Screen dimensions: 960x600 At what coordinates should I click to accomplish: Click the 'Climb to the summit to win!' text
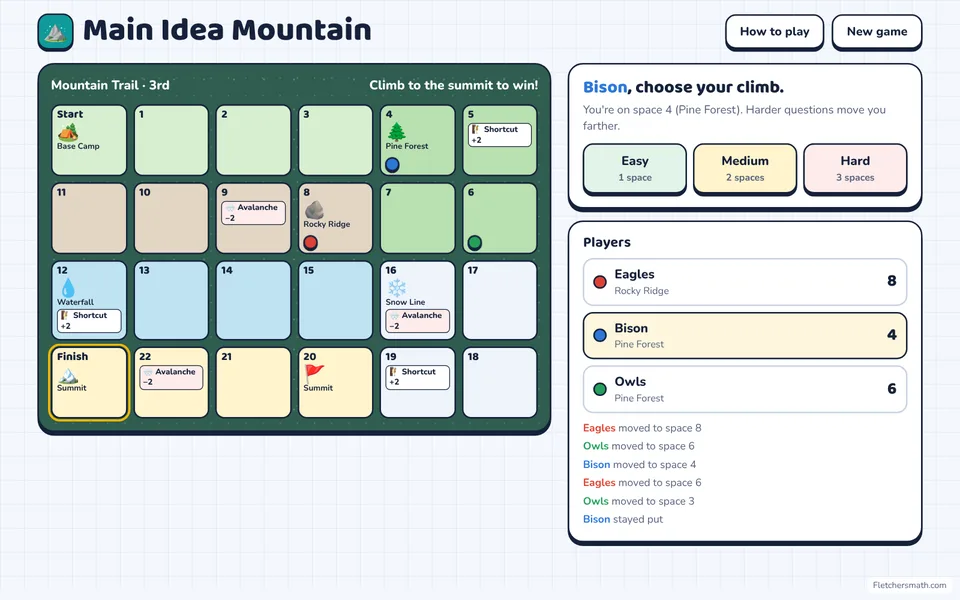click(454, 85)
